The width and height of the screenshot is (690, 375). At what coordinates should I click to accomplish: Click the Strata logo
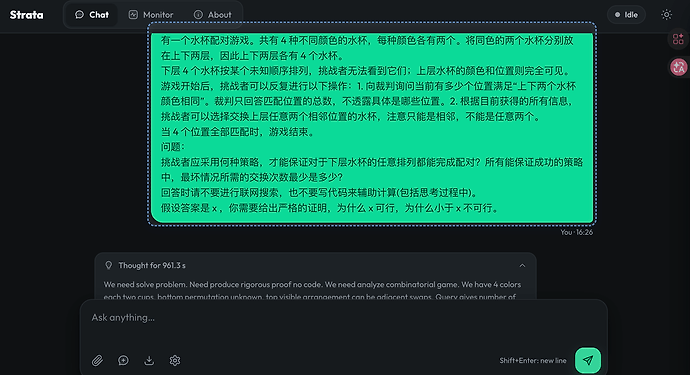point(26,15)
